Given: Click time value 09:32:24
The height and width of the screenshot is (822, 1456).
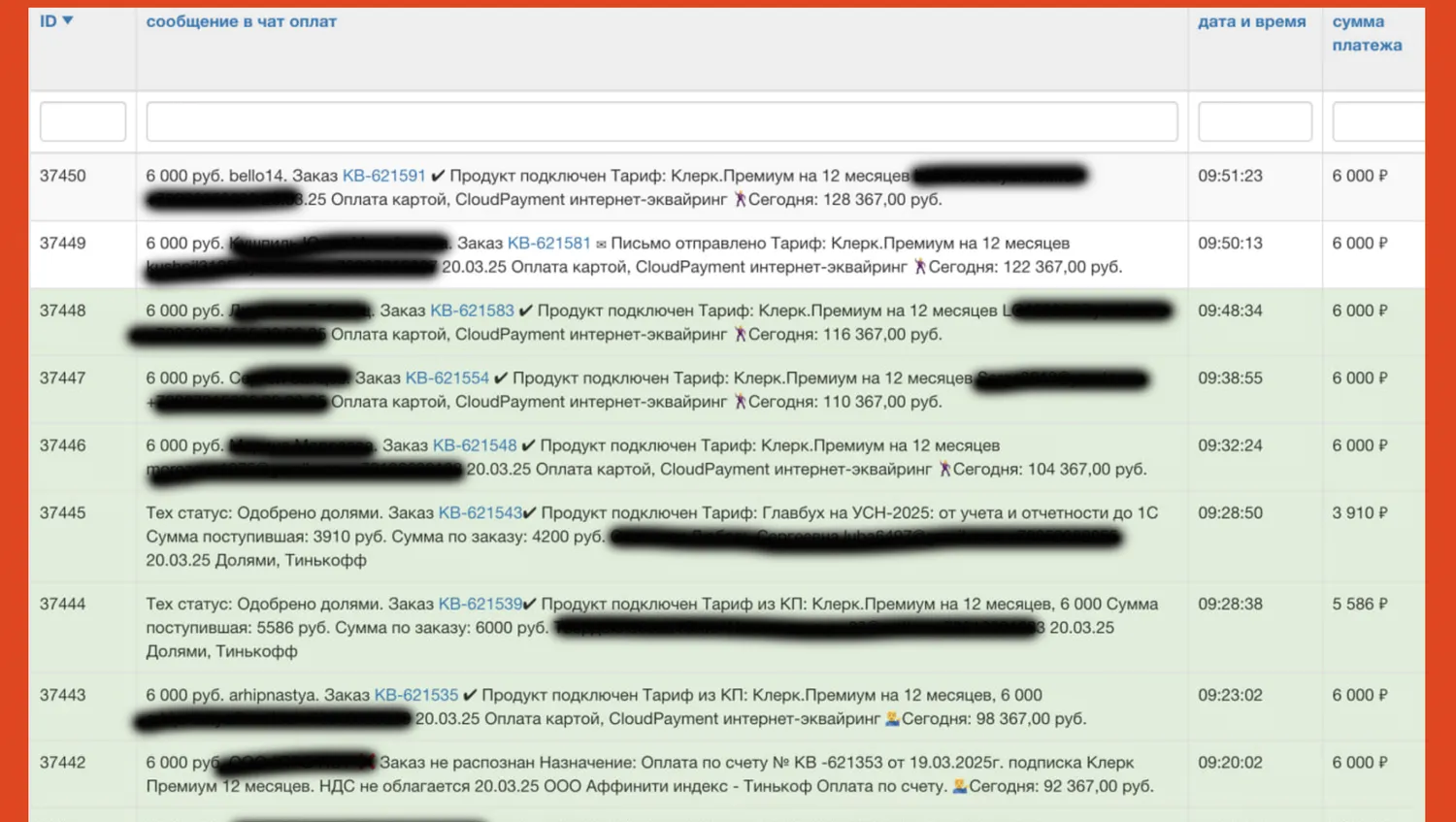Looking at the screenshot, I should click(x=1230, y=445).
